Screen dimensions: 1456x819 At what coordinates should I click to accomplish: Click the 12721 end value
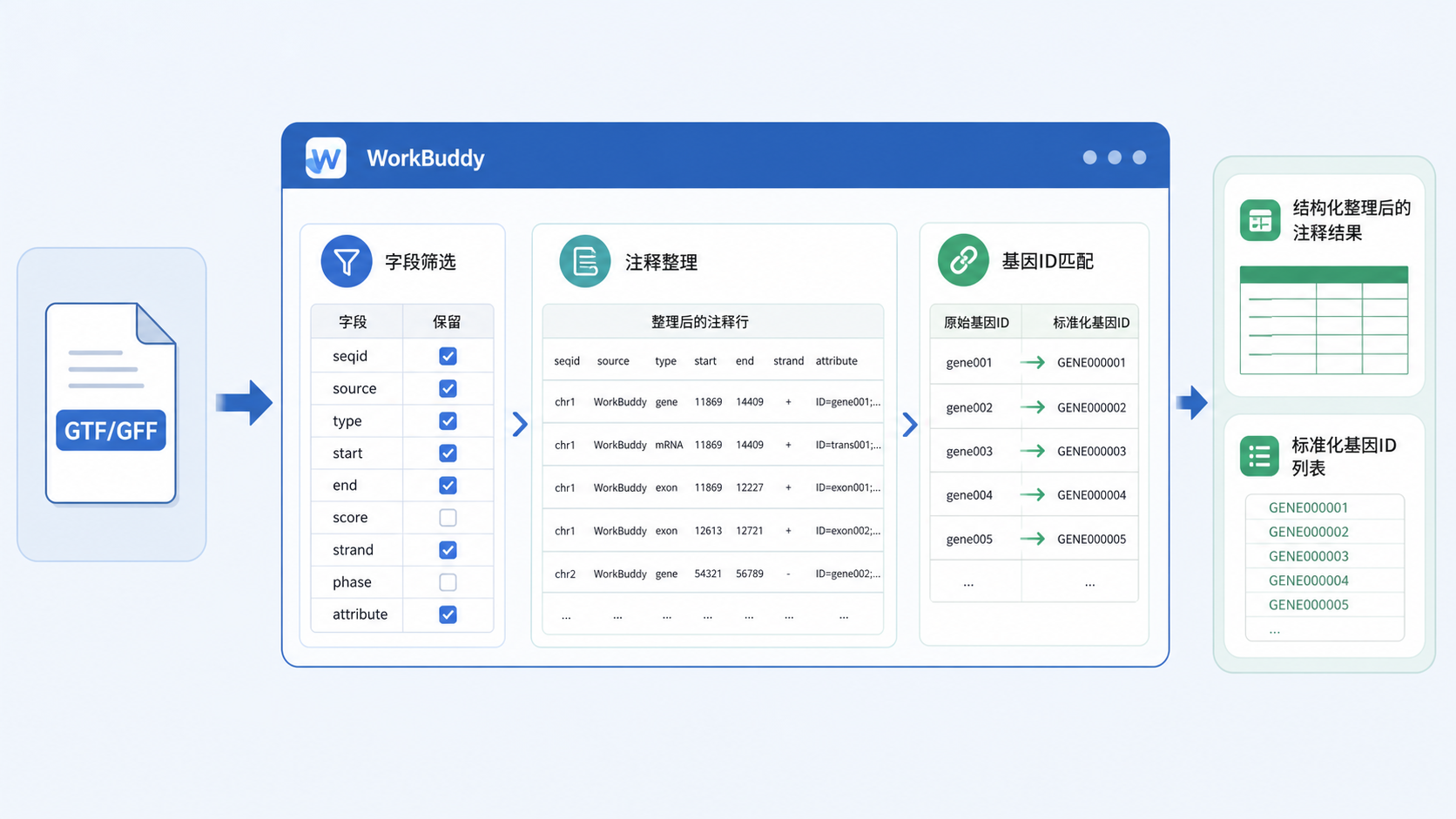[x=750, y=531]
